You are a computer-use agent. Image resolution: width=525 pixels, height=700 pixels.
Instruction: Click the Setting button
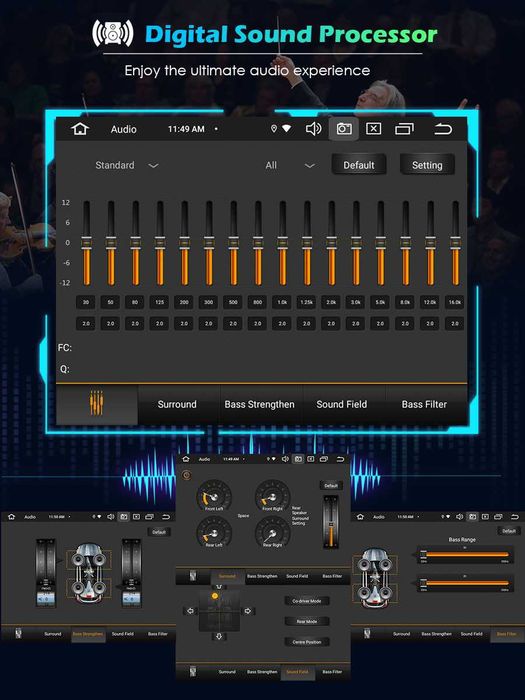tap(427, 165)
